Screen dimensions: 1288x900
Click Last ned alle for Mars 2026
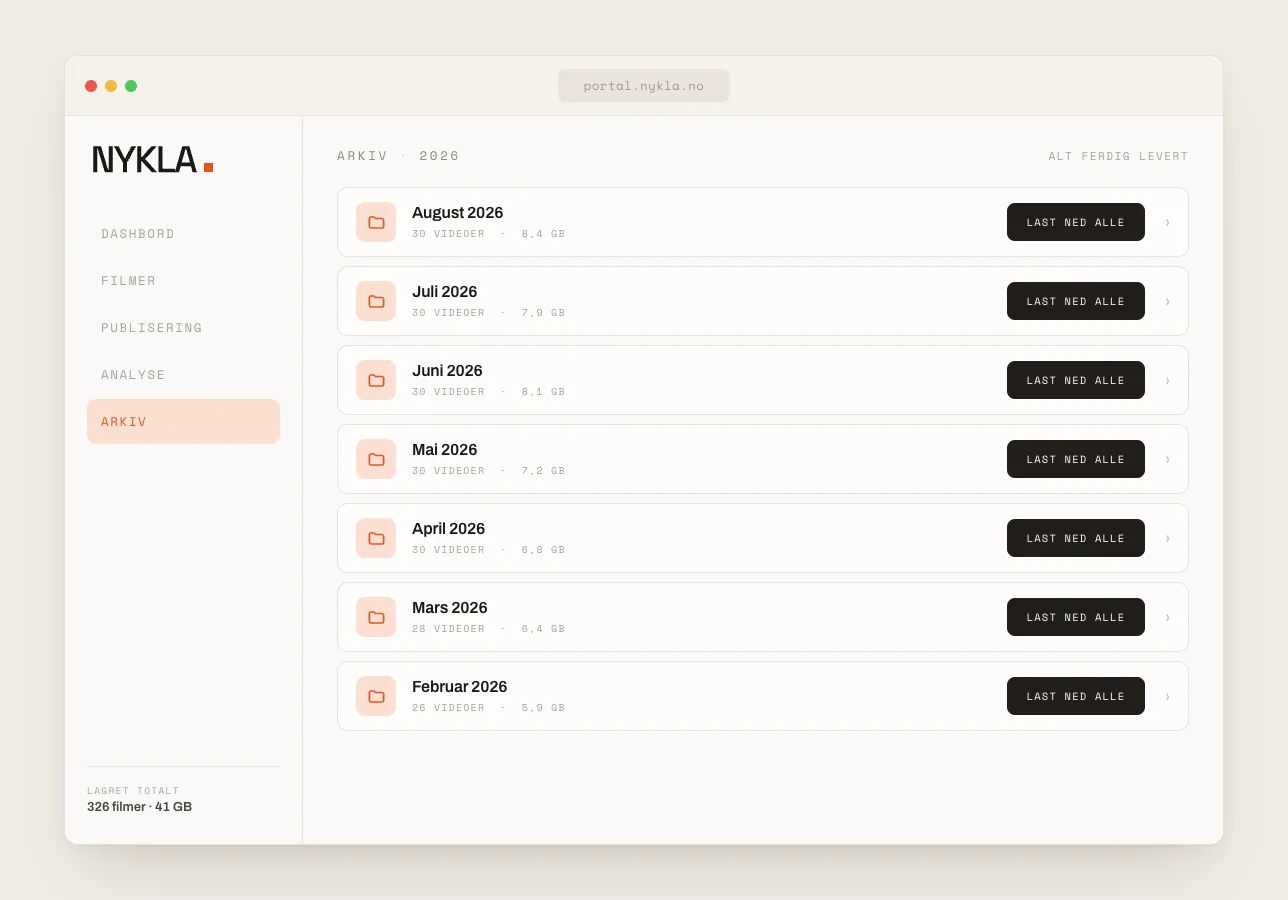pyautogui.click(x=1076, y=617)
